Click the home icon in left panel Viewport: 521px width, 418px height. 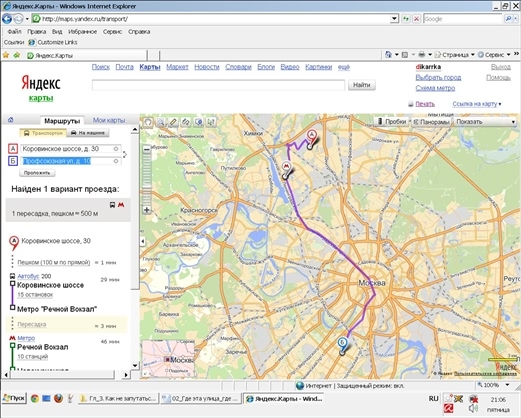point(11,120)
